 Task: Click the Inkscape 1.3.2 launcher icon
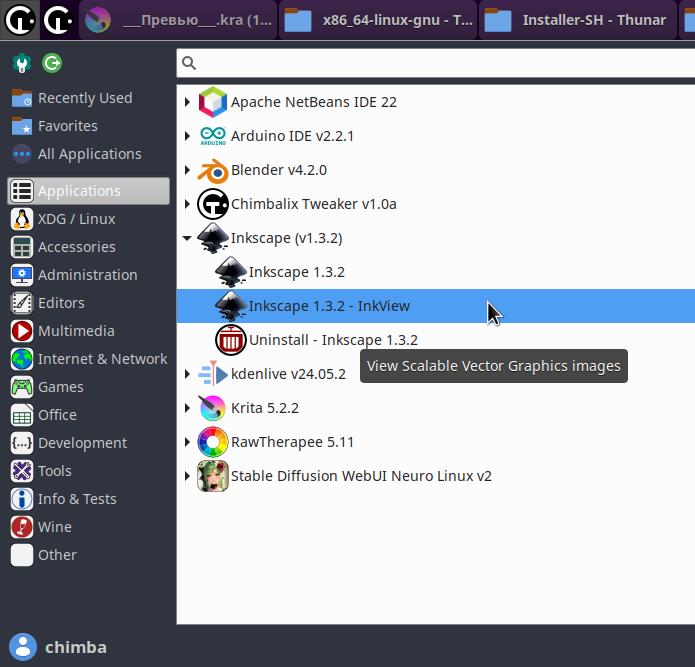(230, 272)
